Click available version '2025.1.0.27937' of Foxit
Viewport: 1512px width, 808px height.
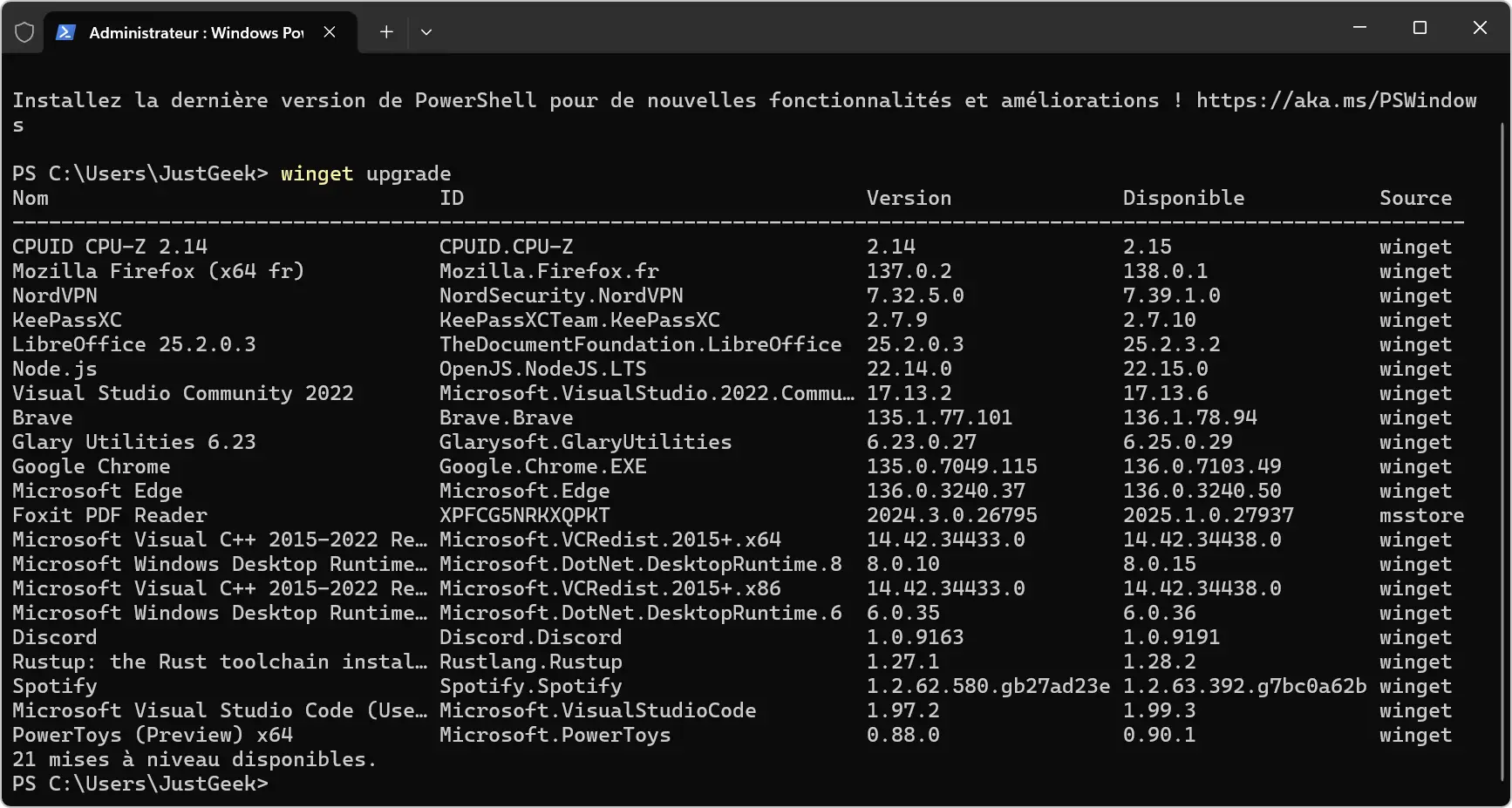(x=1209, y=515)
